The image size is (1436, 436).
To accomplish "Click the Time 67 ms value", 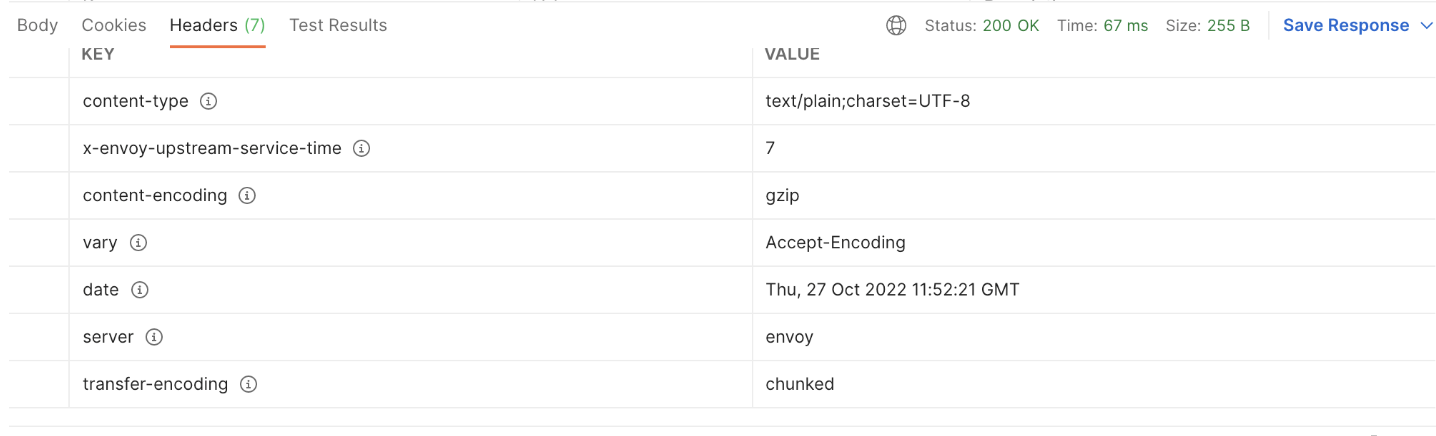I will point(1103,25).
